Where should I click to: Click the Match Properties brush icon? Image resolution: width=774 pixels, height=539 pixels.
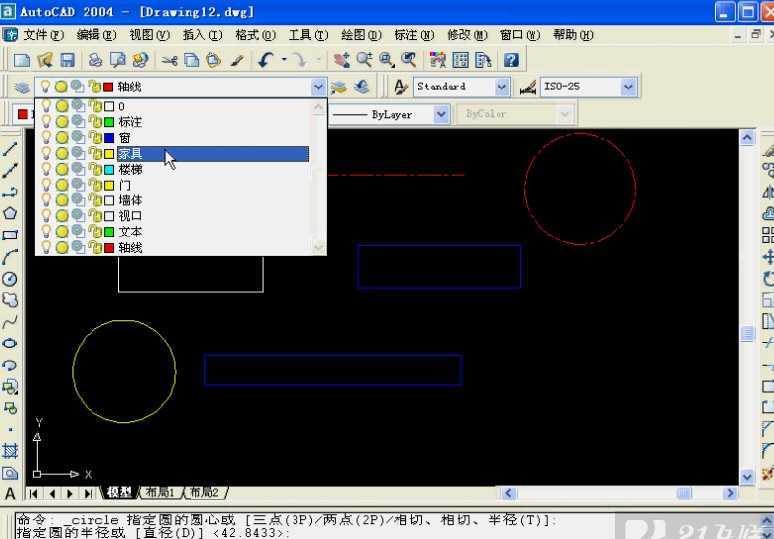tap(236, 60)
